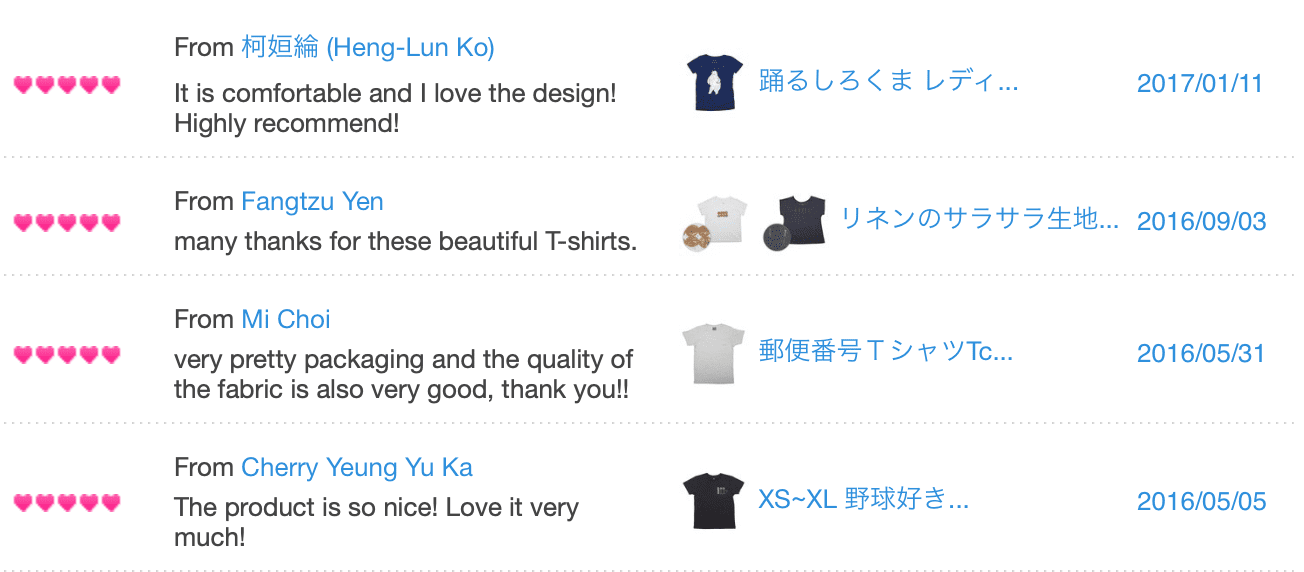Screen dimensions: 1304x572
Task: Click the heart rating on Heng-Lun Ko's review
Action: [x=67, y=85]
